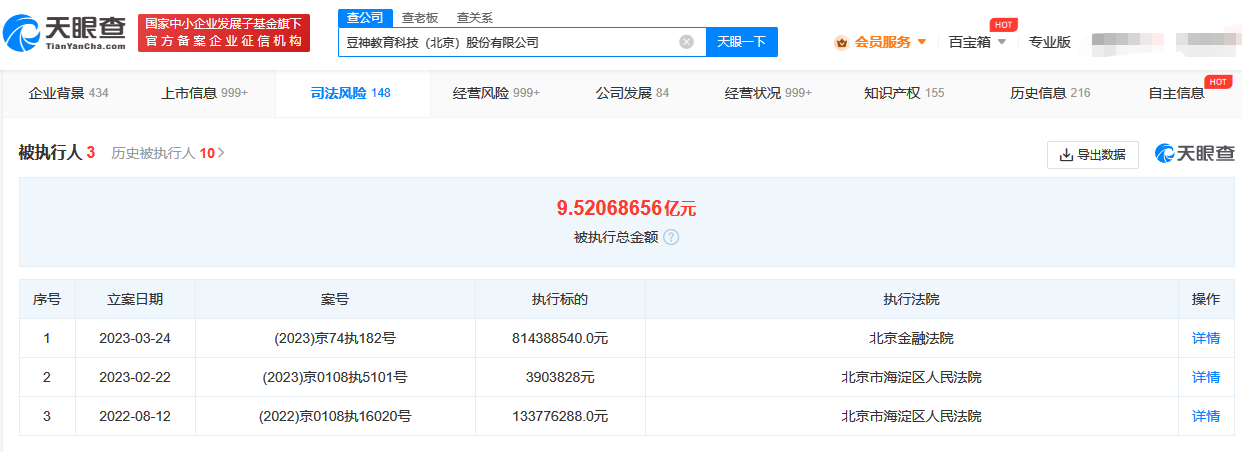Click 北京市海淀区人民法院 in row 2
The width and height of the screenshot is (1242, 452).
tap(912, 377)
